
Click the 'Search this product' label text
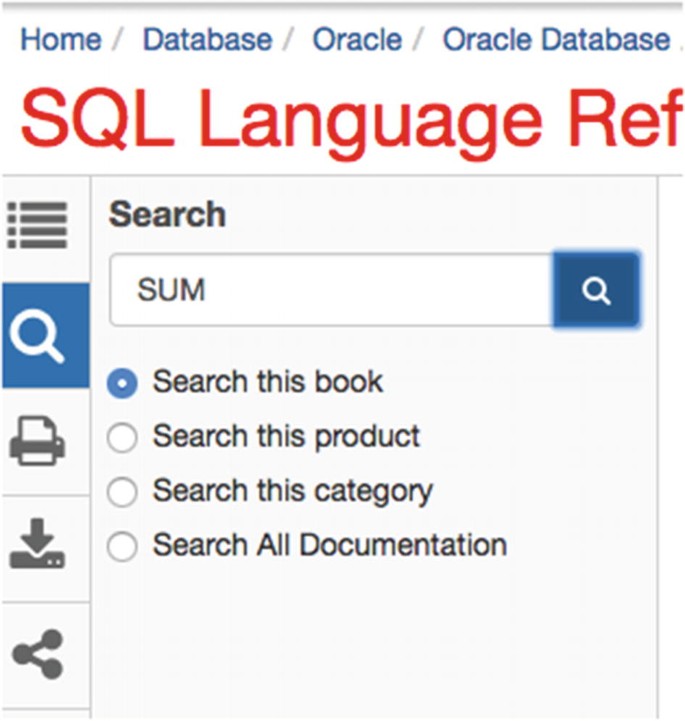[x=286, y=437]
